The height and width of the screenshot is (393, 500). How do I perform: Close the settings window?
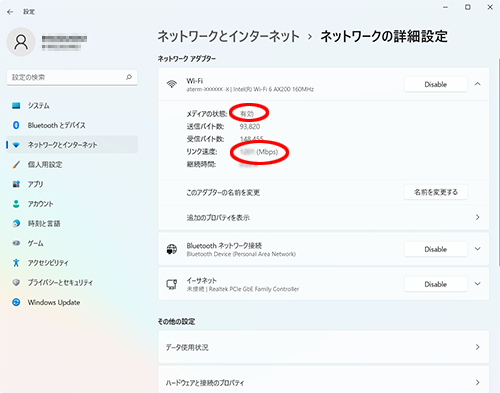pyautogui.click(x=490, y=7)
